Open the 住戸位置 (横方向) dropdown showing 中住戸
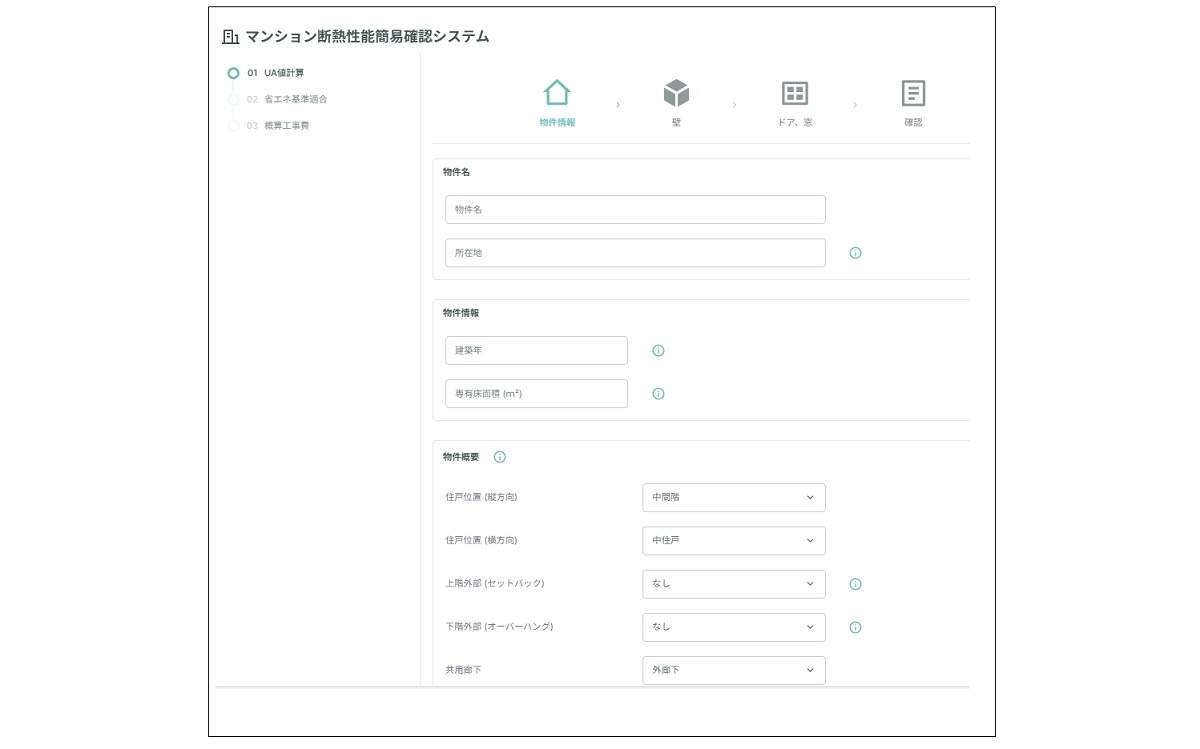Viewport: 1200px width, 749px height. point(734,541)
